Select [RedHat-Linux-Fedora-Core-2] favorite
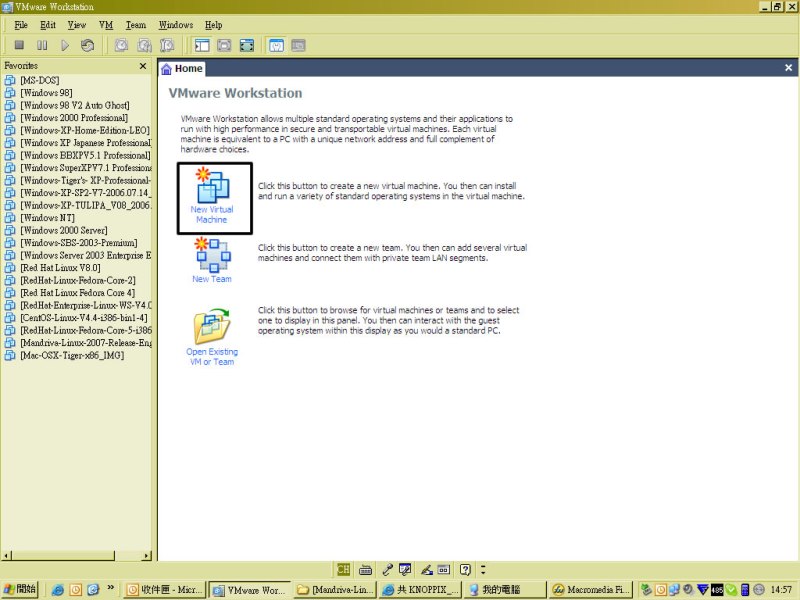Viewport: 800px width, 600px height. 78,280
